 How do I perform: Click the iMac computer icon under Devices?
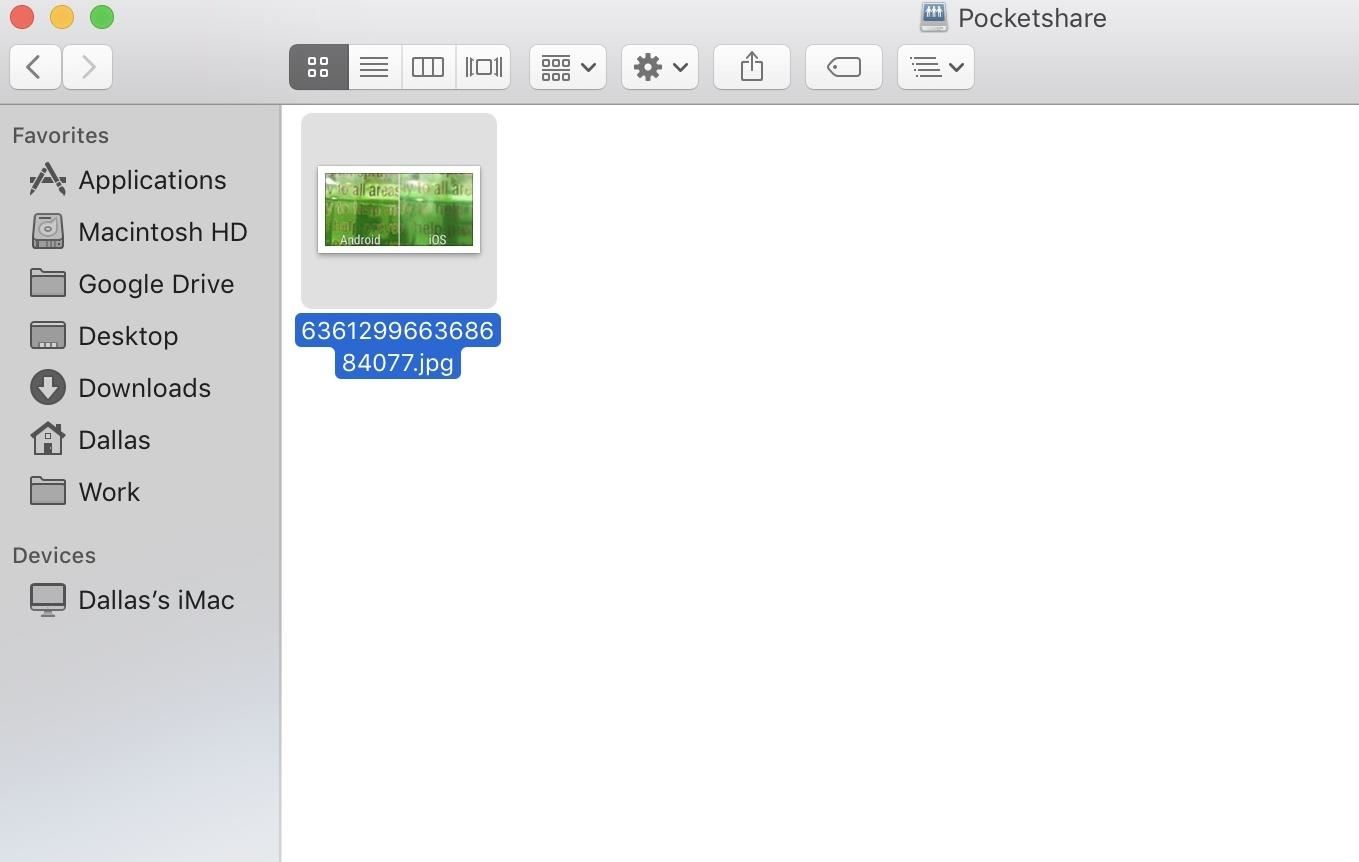47,600
